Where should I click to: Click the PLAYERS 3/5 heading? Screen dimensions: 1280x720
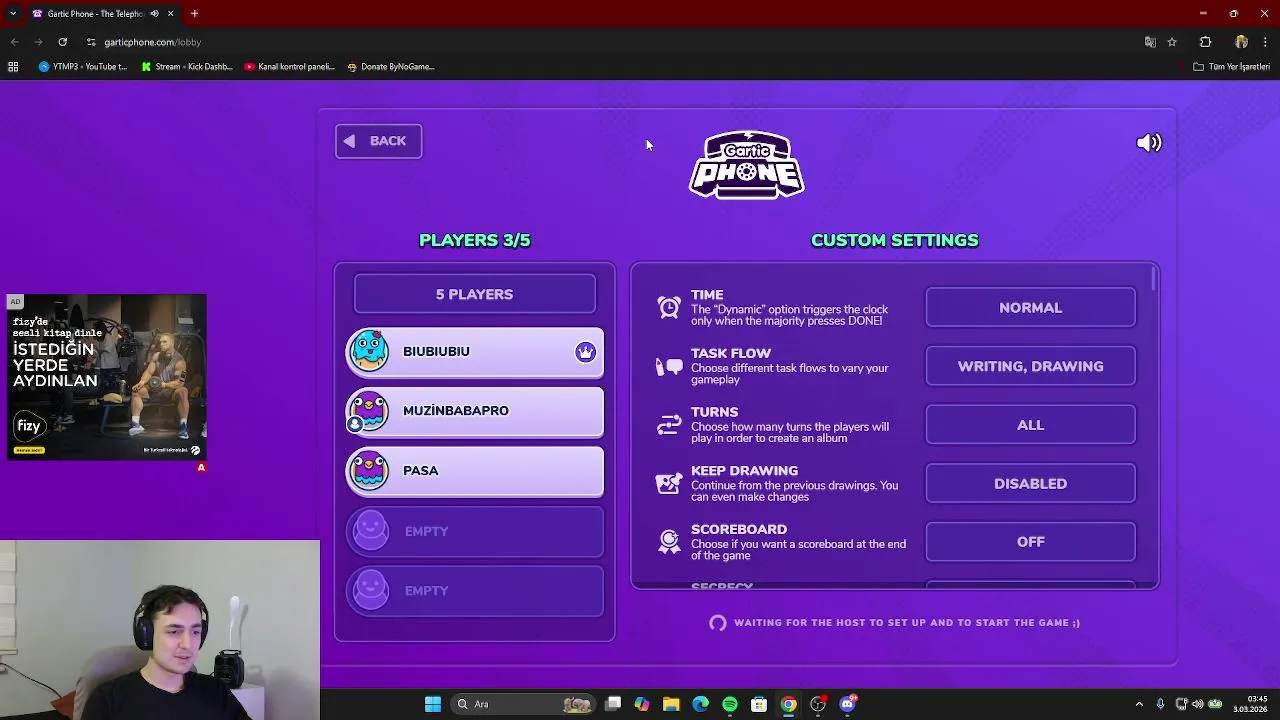click(474, 240)
